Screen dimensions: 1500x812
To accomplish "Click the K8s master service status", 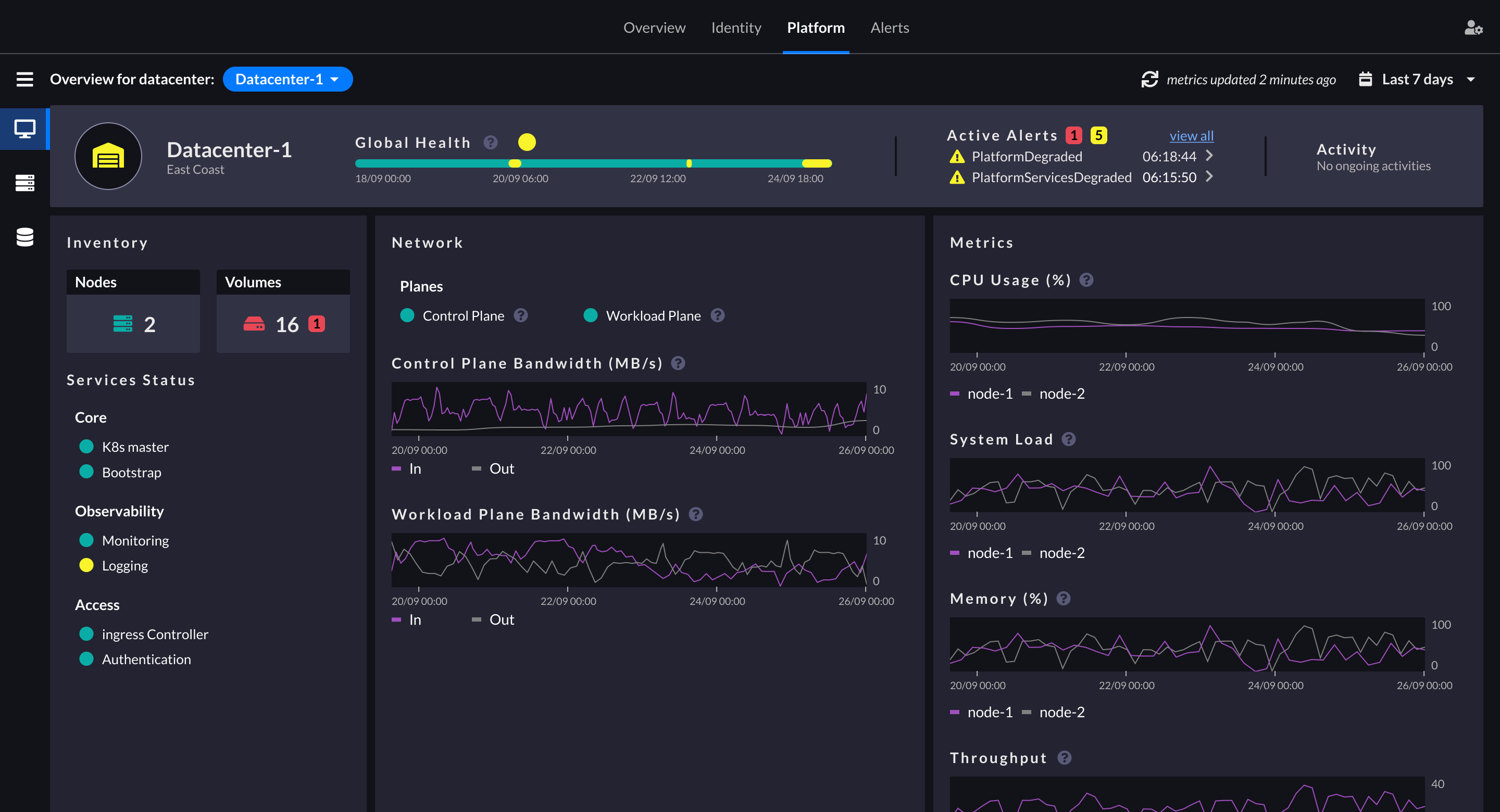I will [x=124, y=447].
